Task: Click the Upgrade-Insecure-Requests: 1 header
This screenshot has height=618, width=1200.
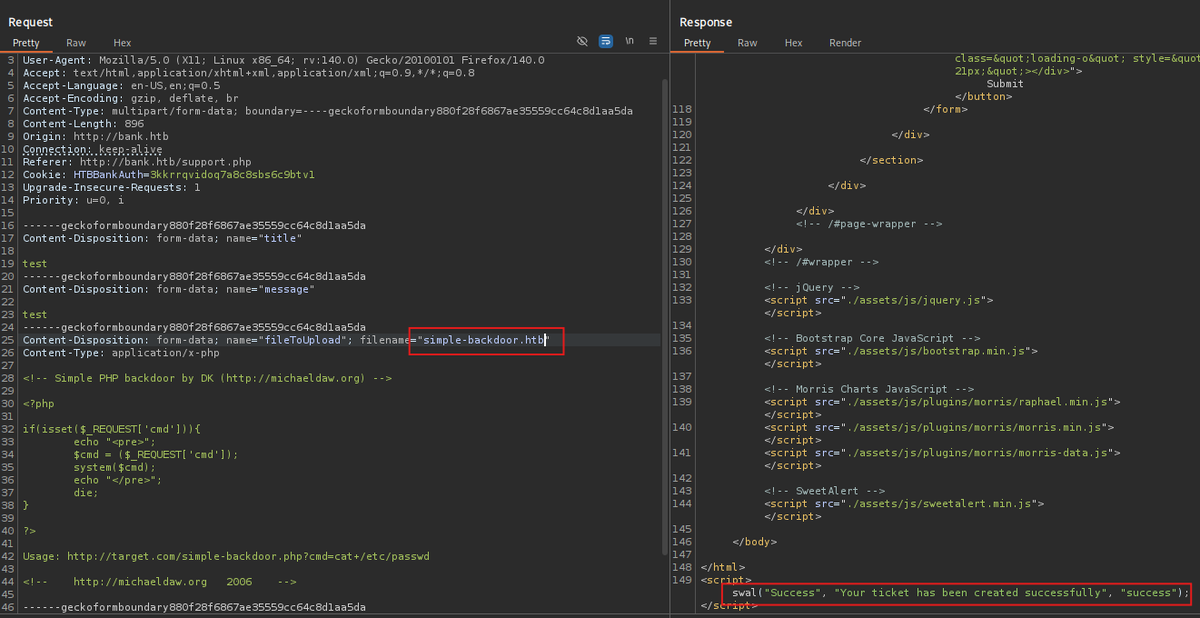Action: tap(112, 187)
